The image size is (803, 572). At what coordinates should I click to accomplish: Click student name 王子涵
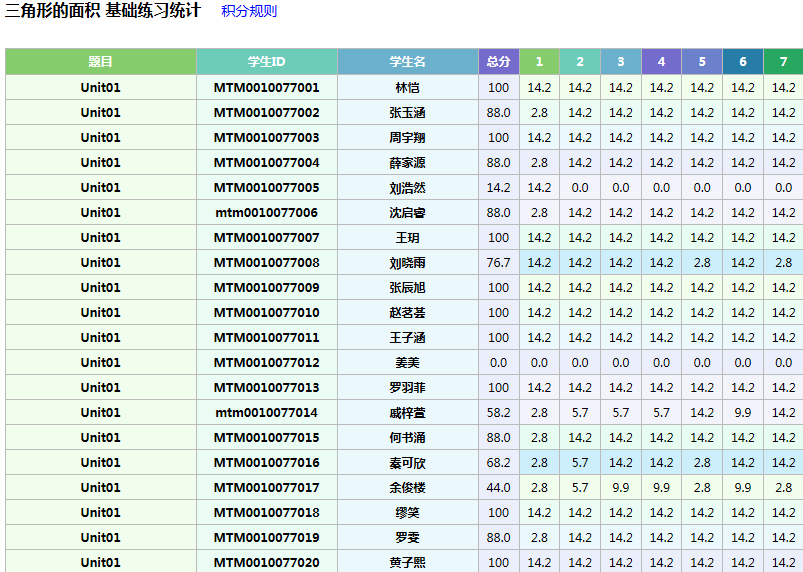click(x=408, y=338)
